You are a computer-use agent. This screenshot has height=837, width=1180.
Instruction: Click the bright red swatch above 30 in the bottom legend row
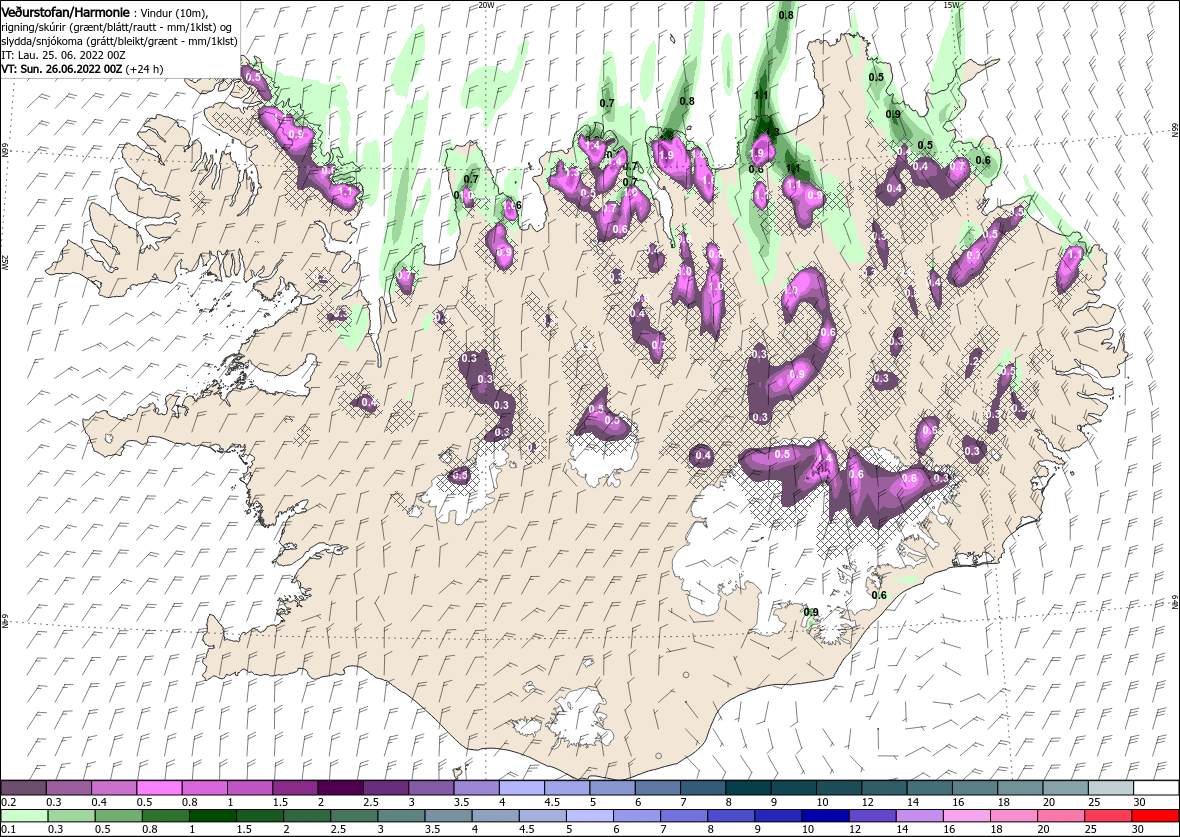1156,816
